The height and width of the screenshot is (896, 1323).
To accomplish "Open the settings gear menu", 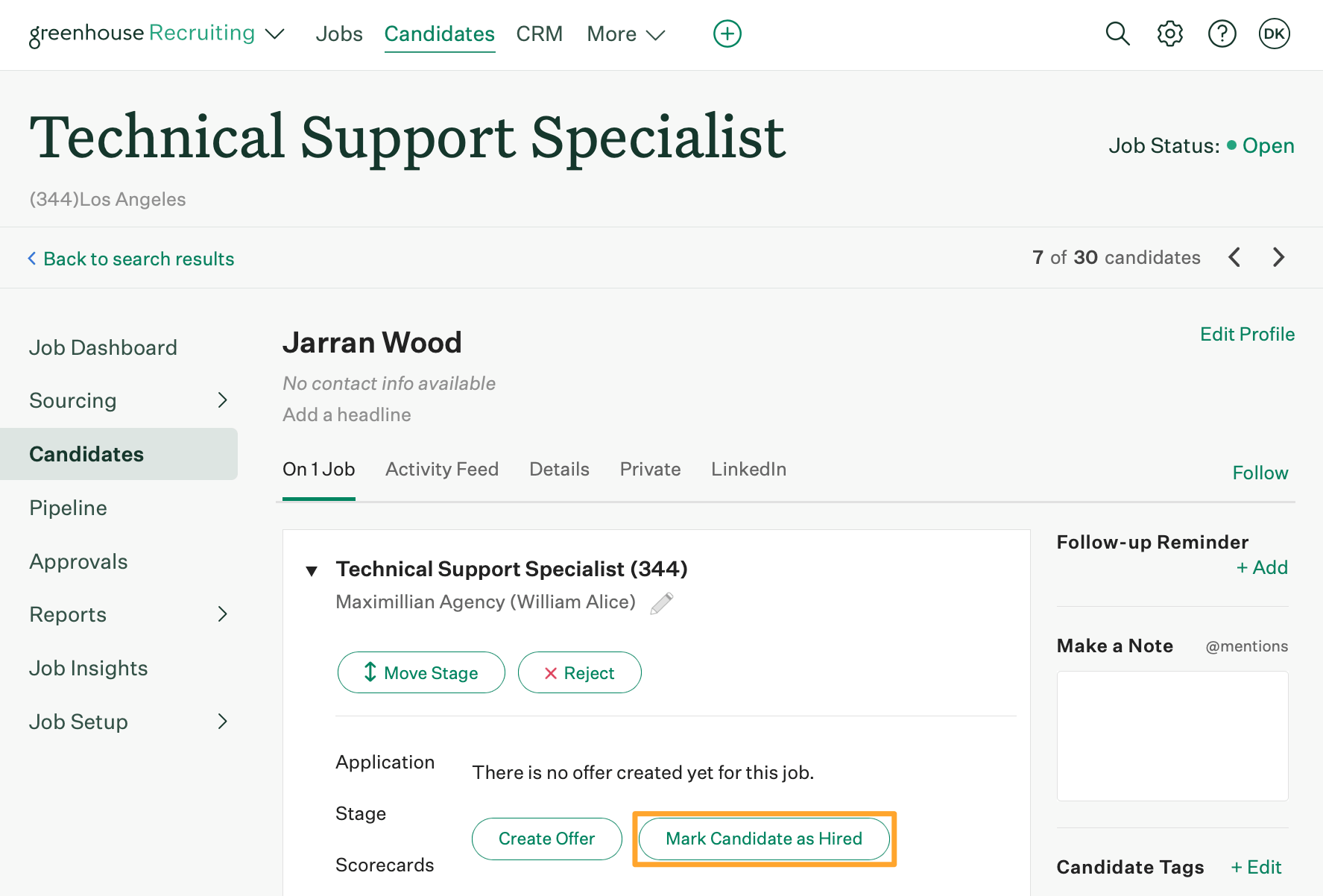I will pyautogui.click(x=1169, y=33).
